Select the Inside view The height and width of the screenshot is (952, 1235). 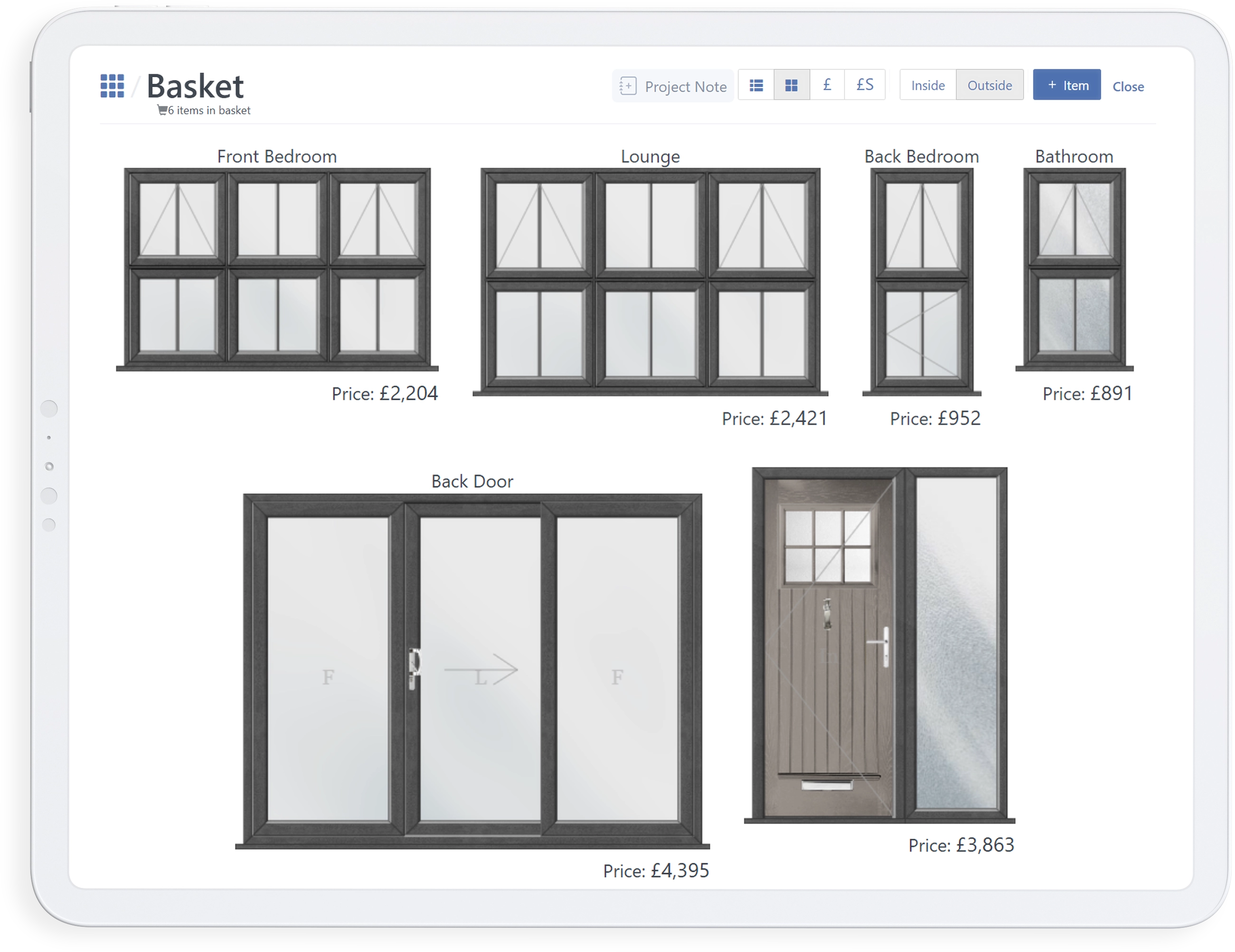point(928,85)
